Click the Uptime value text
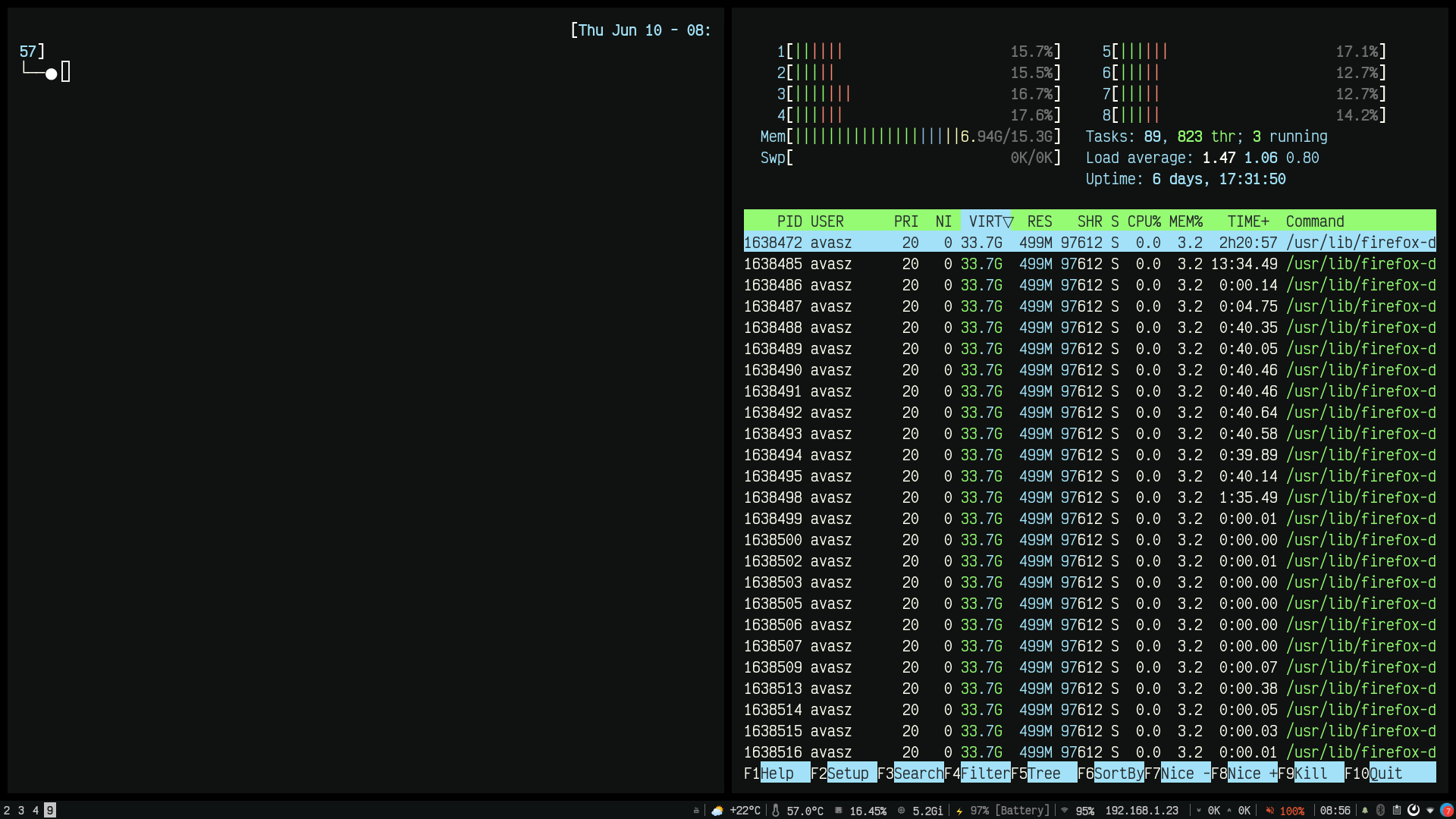 point(1219,179)
